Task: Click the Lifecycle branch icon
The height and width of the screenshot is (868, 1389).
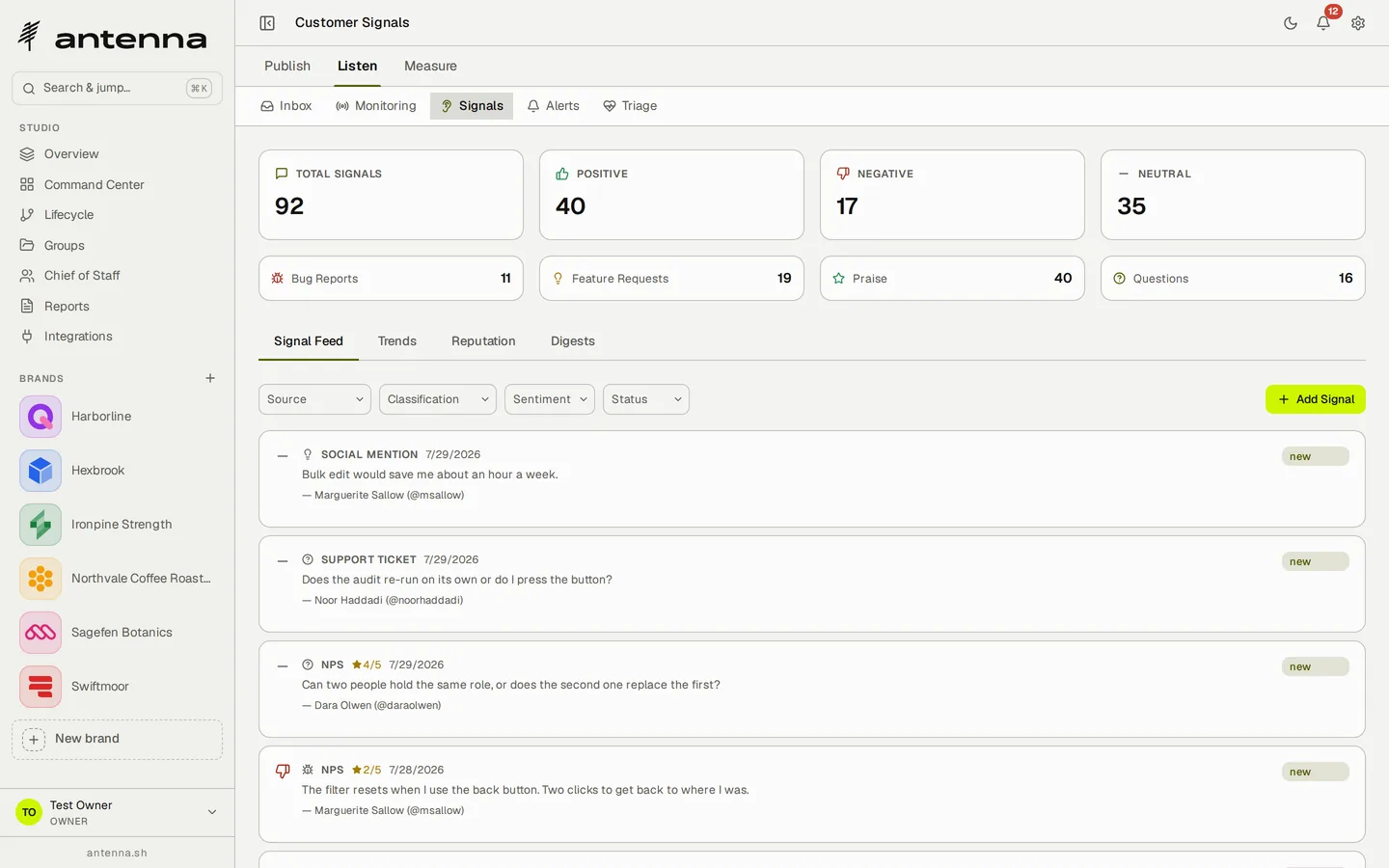Action: (27, 215)
